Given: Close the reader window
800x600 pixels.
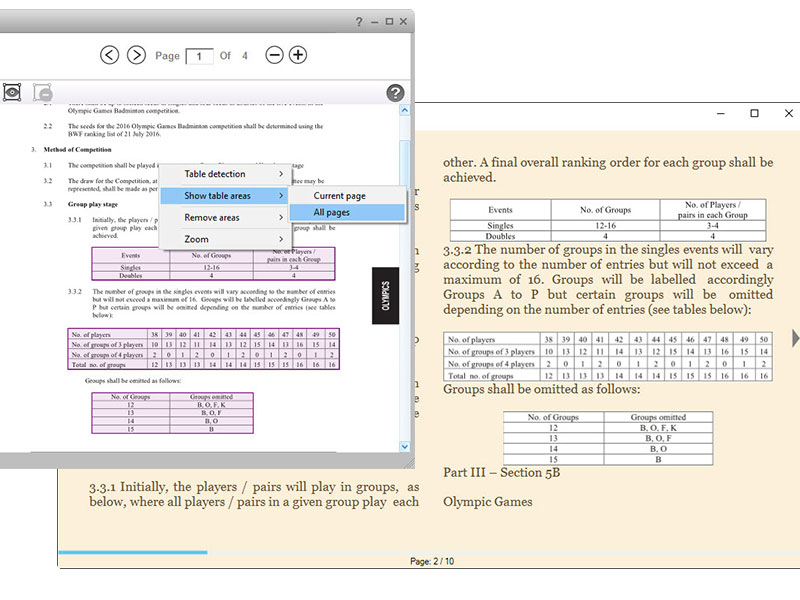Looking at the screenshot, I should (789, 113).
